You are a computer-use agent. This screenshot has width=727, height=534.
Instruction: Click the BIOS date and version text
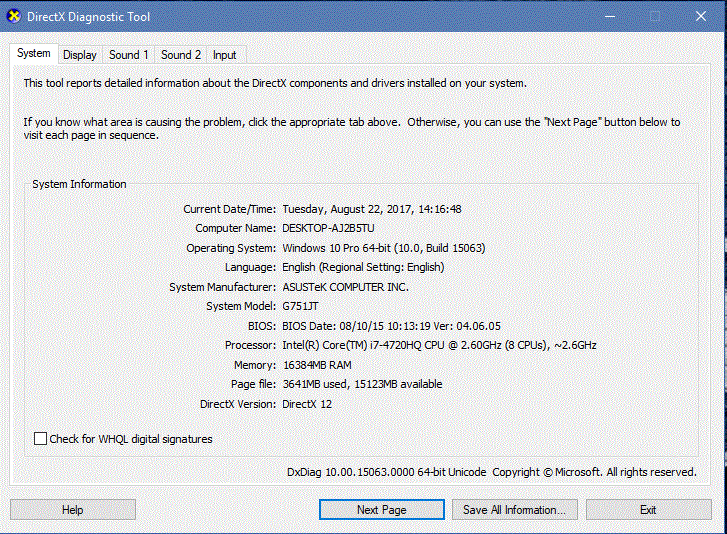(391, 326)
